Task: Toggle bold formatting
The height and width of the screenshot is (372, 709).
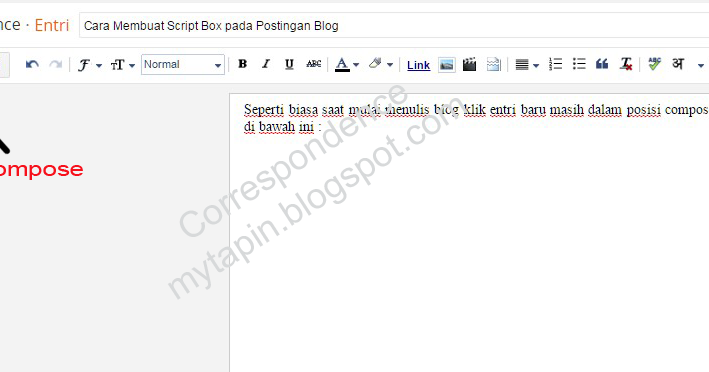Action: click(x=242, y=64)
